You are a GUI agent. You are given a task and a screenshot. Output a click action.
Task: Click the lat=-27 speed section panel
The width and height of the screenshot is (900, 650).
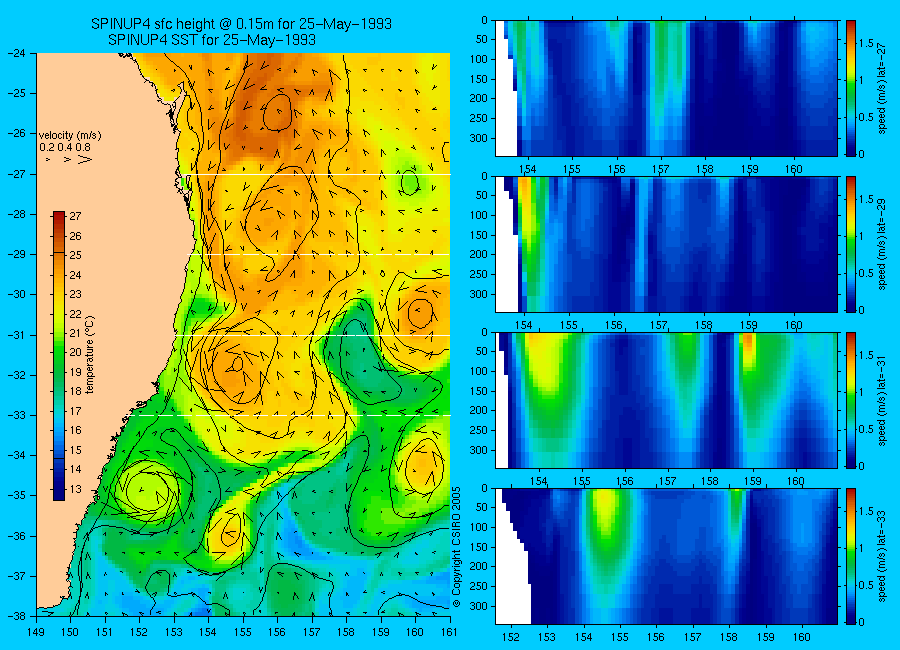(666, 88)
